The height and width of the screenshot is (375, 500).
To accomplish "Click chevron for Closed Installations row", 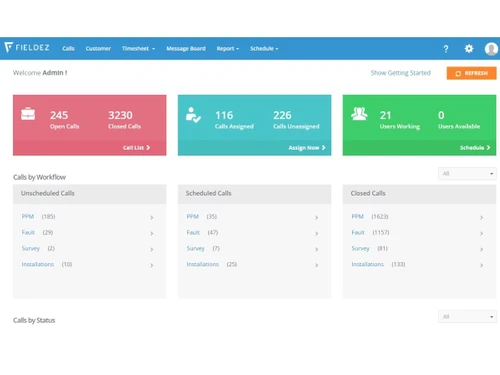I will [482, 265].
